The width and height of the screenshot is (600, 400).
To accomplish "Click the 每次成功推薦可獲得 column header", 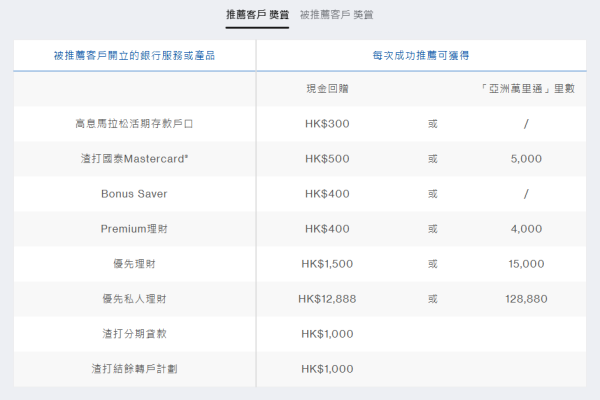I will pyautogui.click(x=421, y=56).
